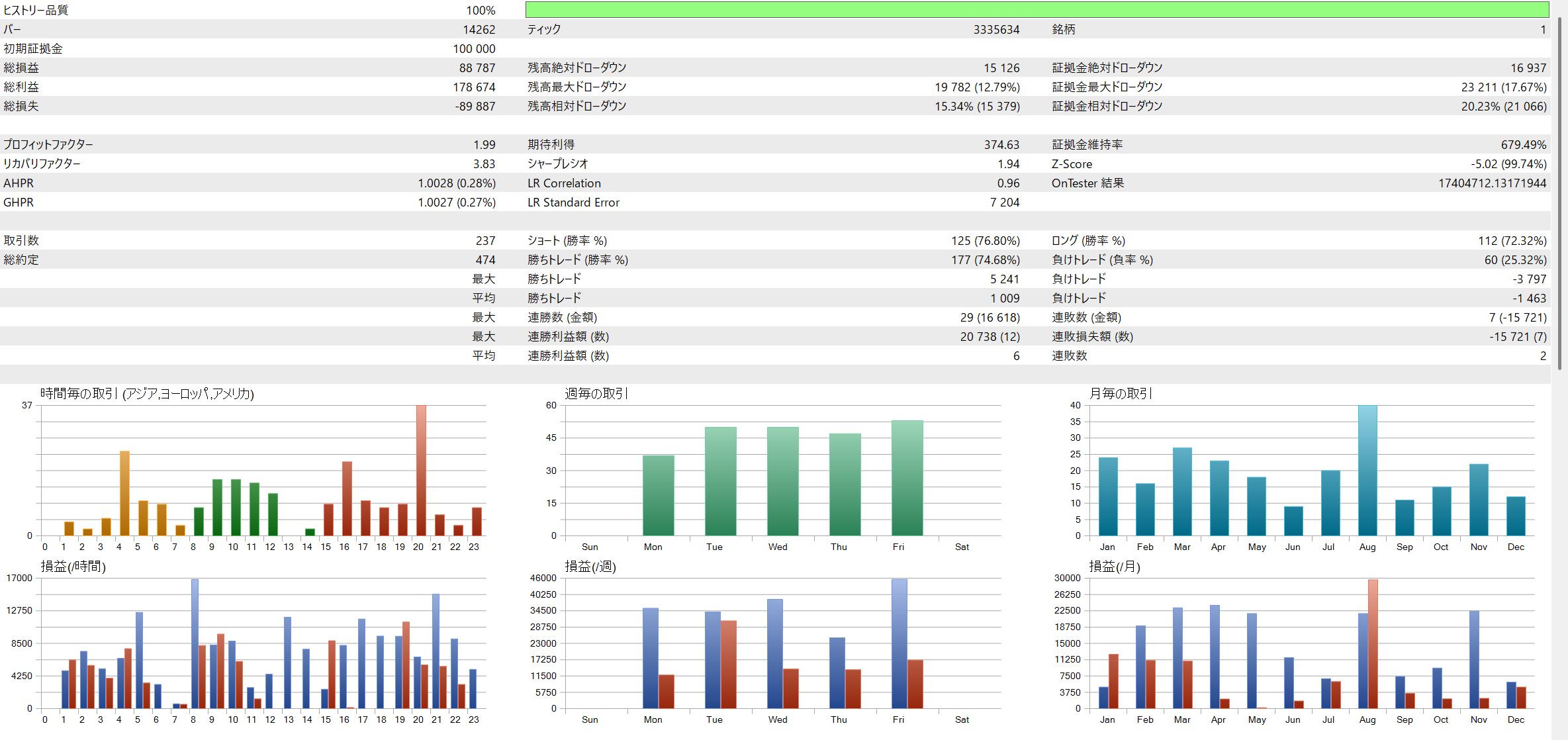The image size is (1568, 740).
Task: Click the 月毎の取引 chart title
Action: pyautogui.click(x=1120, y=394)
